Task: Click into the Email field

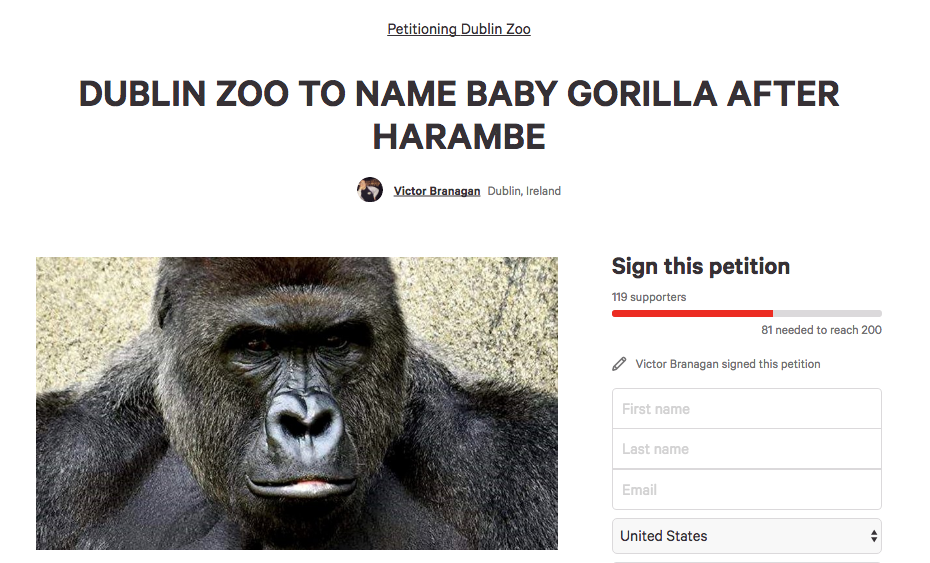Action: pos(746,490)
